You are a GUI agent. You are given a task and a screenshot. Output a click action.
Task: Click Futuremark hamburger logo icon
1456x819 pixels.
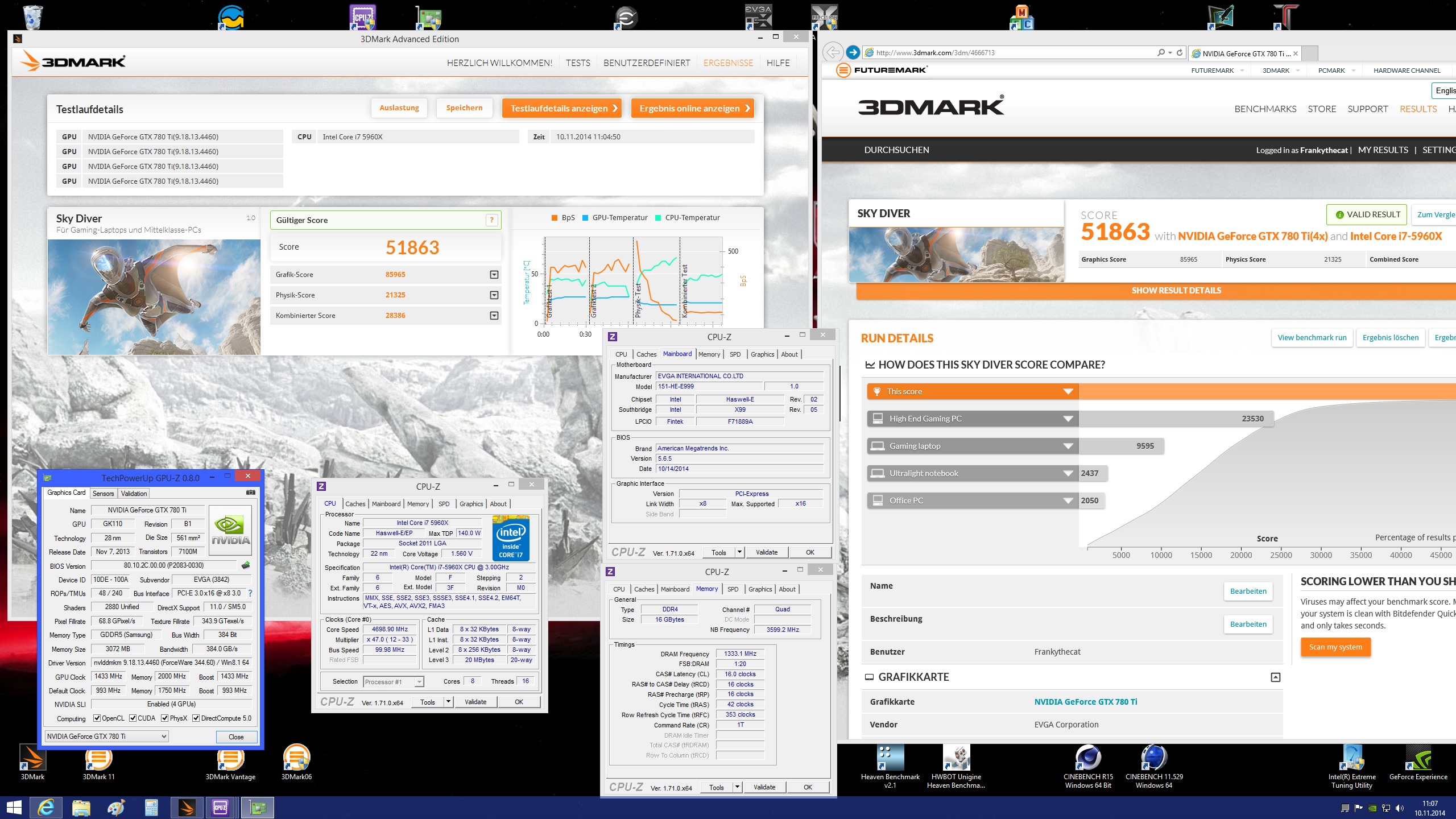tap(843, 70)
